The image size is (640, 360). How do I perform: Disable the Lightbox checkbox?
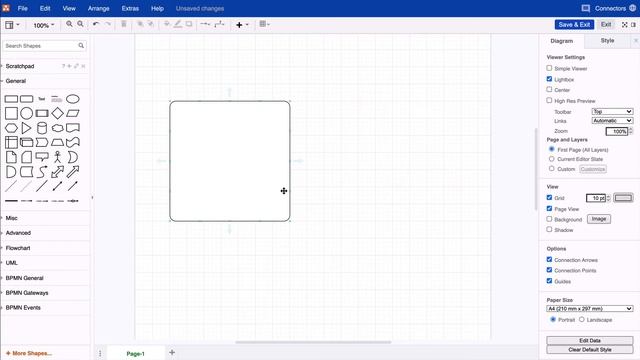pos(549,79)
